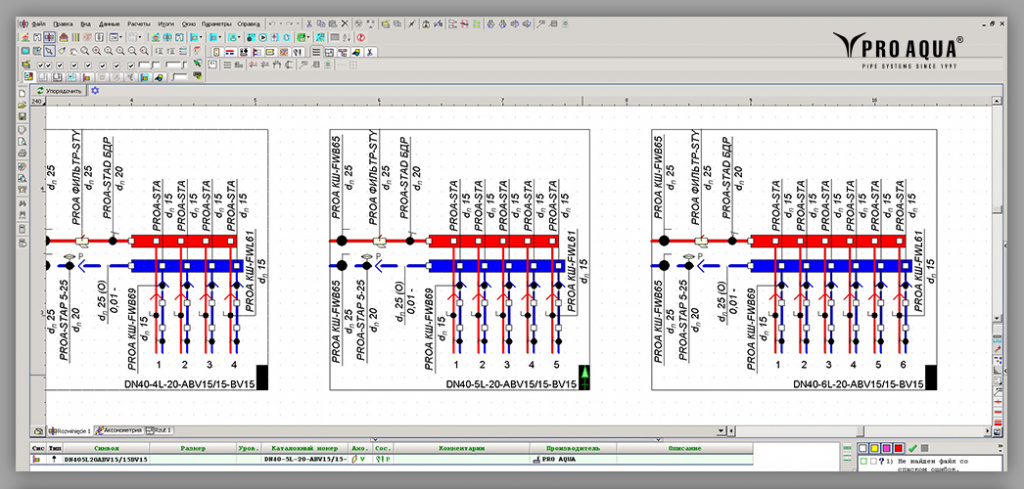Click the green checkmark icon in error panel
1024x489 pixels.
click(912, 449)
